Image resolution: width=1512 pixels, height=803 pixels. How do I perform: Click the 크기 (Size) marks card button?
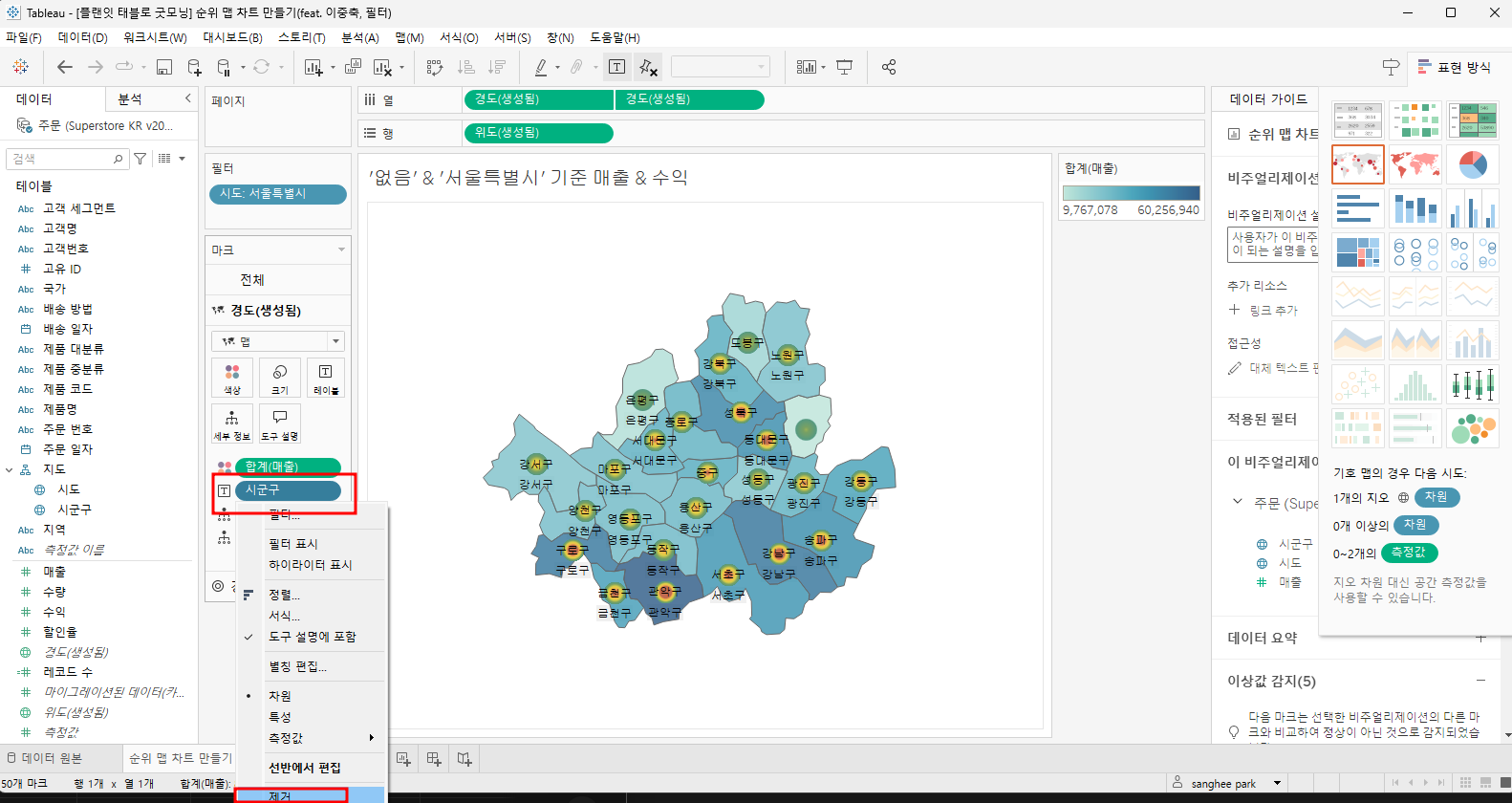click(280, 378)
